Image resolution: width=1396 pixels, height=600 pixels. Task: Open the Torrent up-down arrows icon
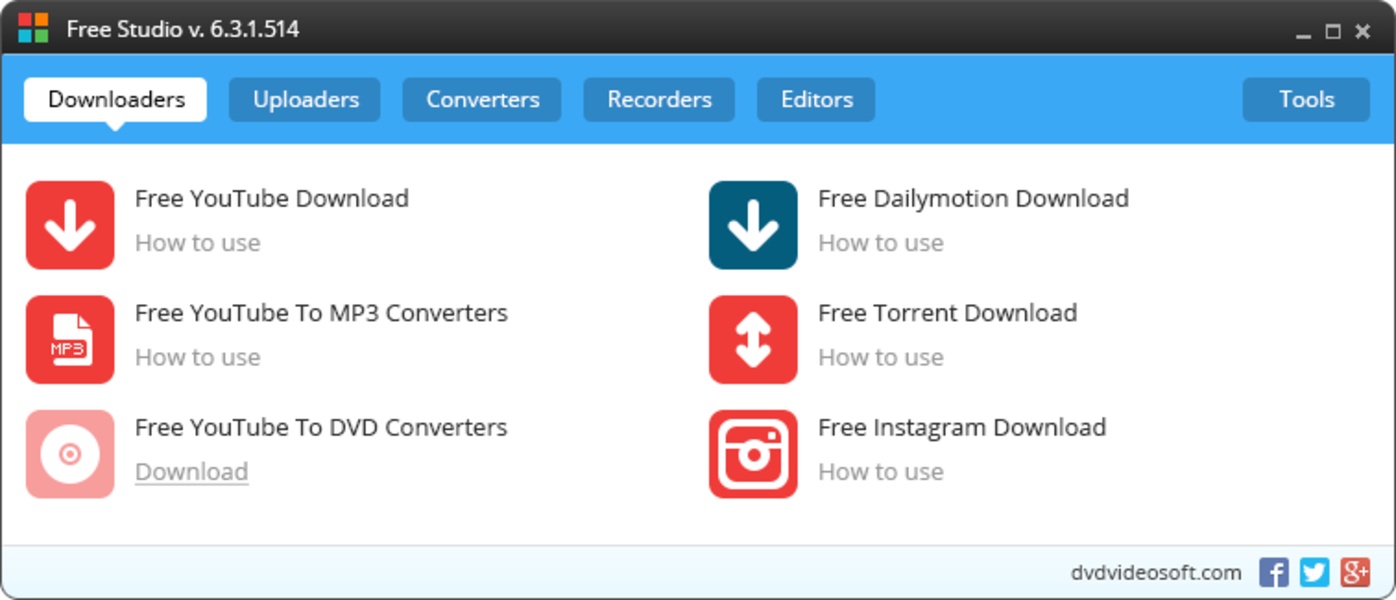point(753,340)
